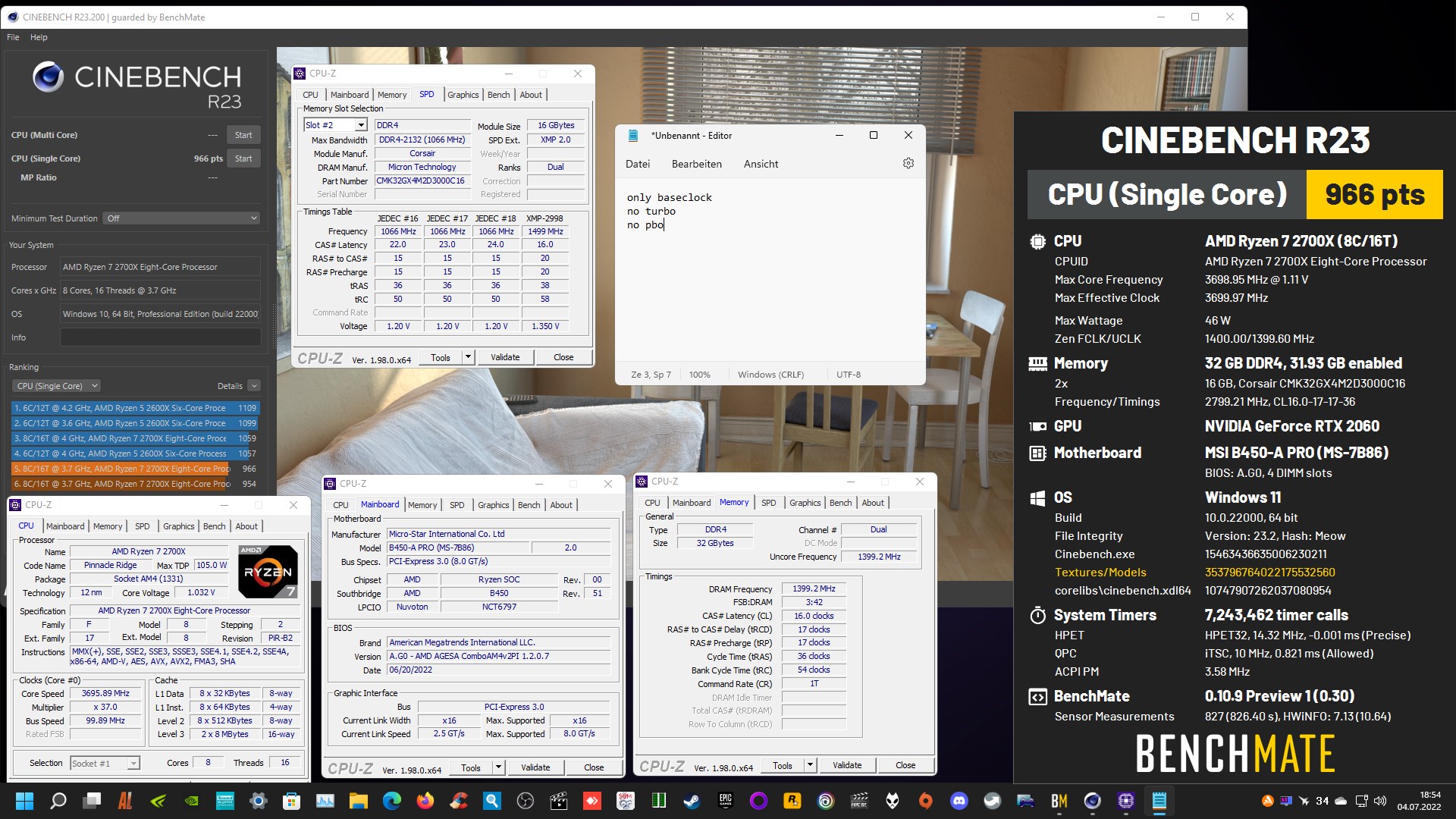Open Tools dropdown arrow in Memory window

pos(810,765)
